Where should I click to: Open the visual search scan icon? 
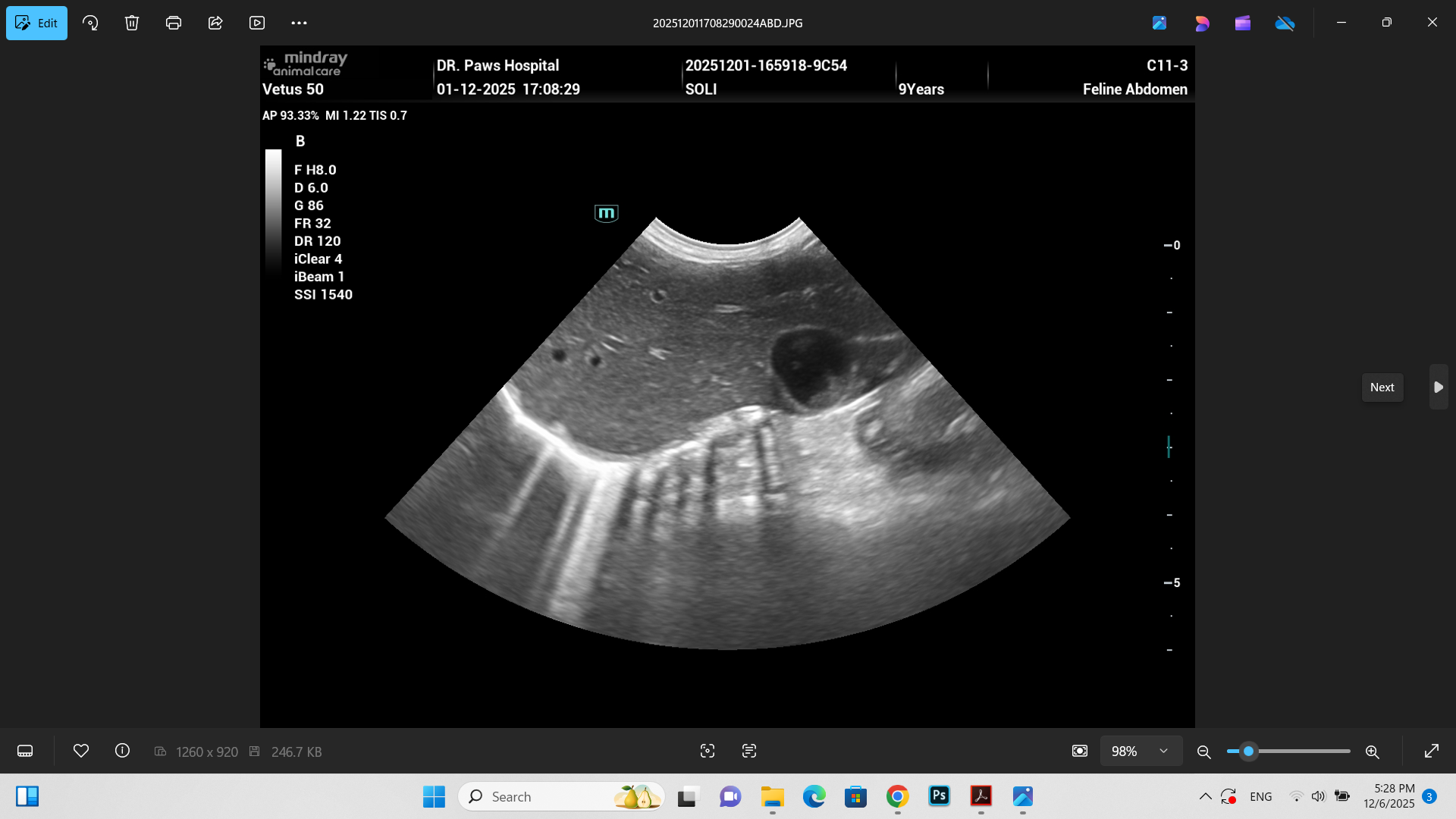tap(708, 751)
